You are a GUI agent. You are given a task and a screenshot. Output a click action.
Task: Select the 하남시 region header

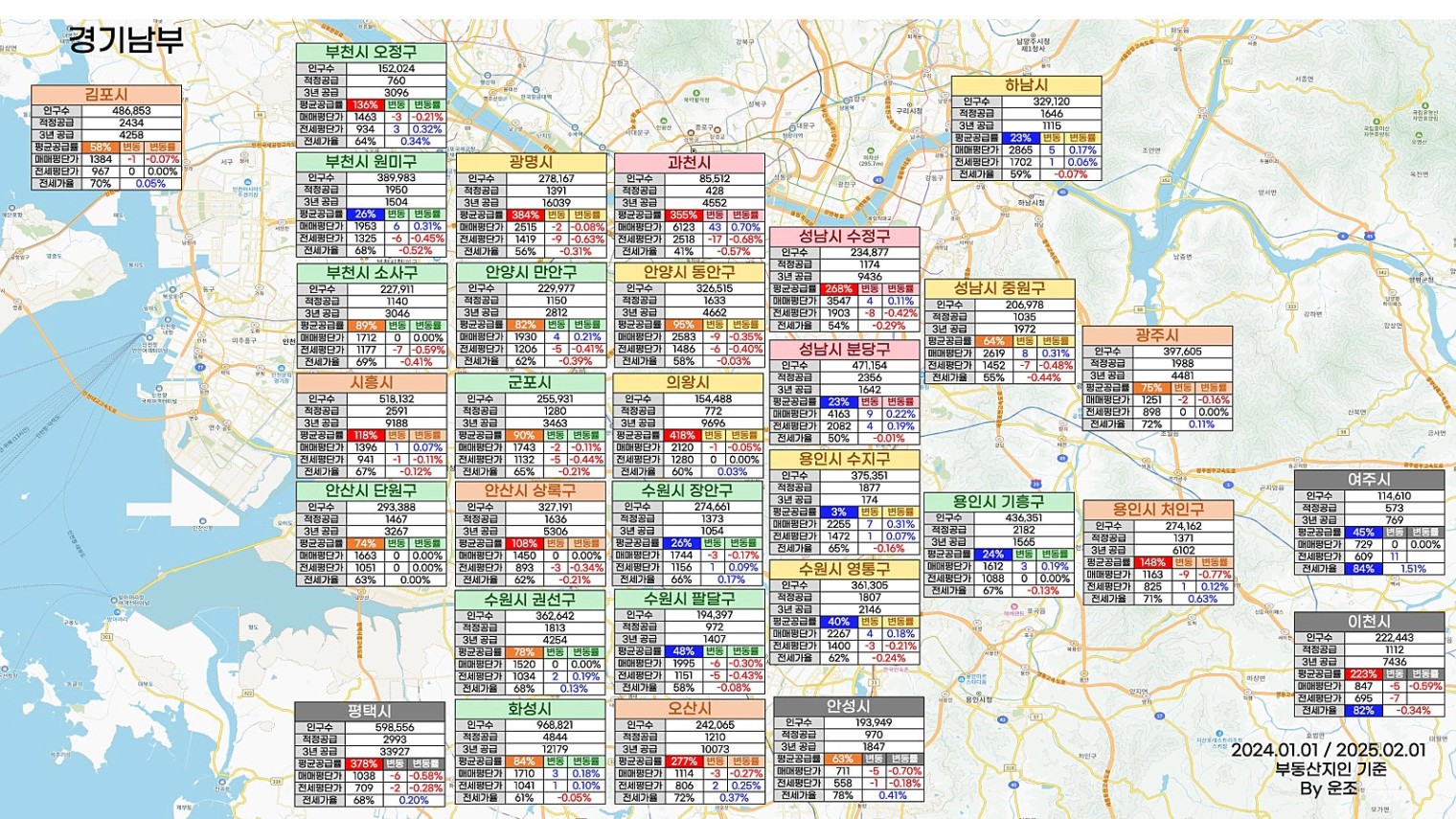click(x=1026, y=85)
